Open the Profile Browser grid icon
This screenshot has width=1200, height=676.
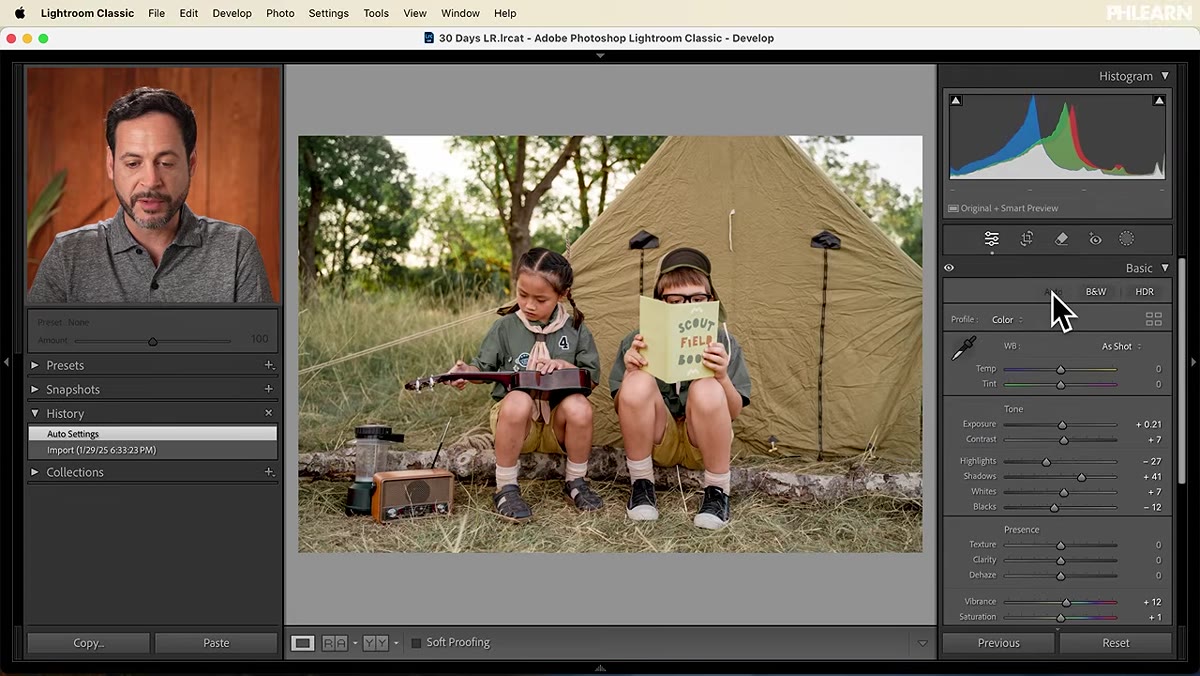click(x=1154, y=319)
